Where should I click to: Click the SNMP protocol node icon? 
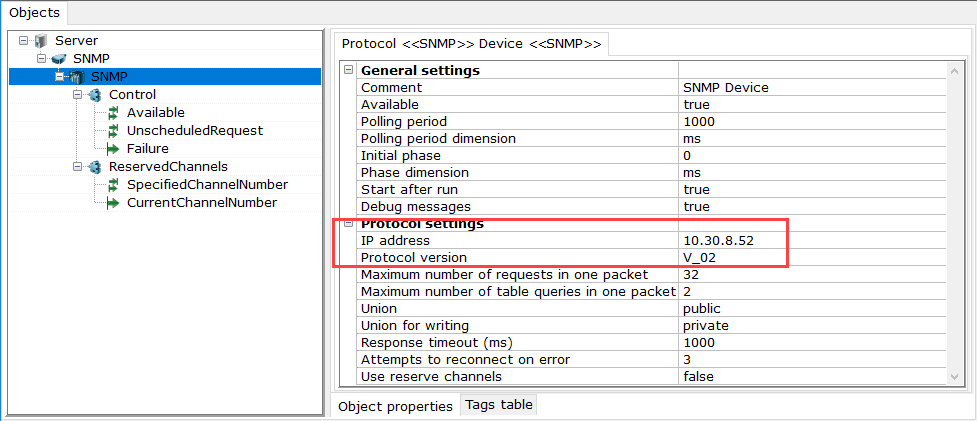coord(59,59)
